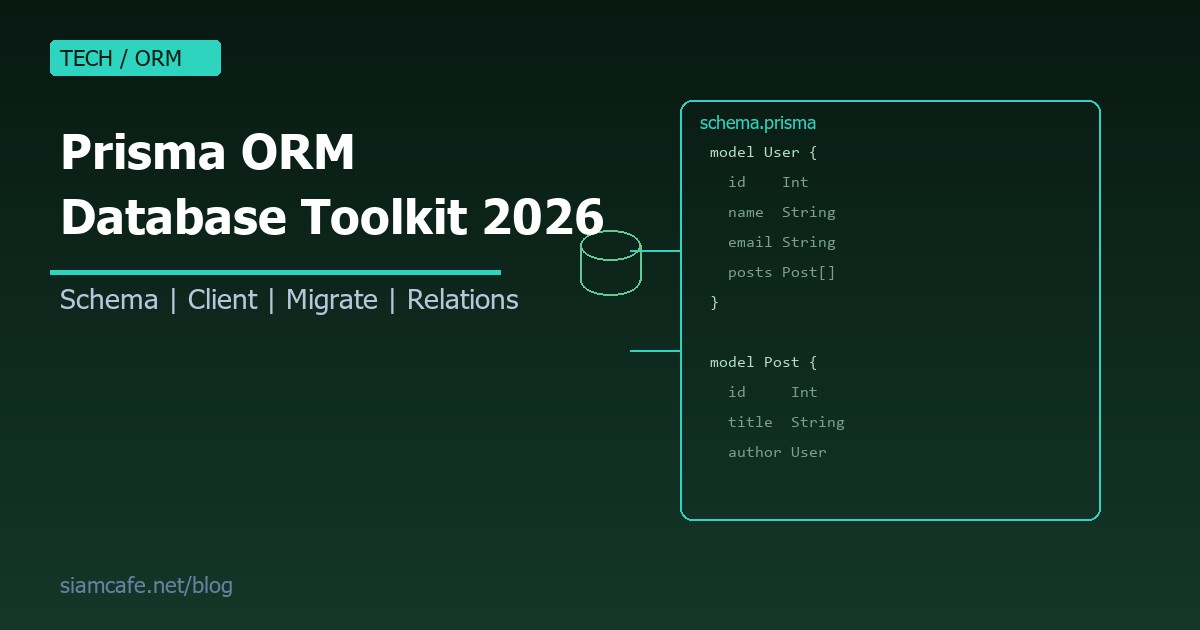Click the teal highlight on TECH / ORM label

pyautogui.click(x=135, y=58)
